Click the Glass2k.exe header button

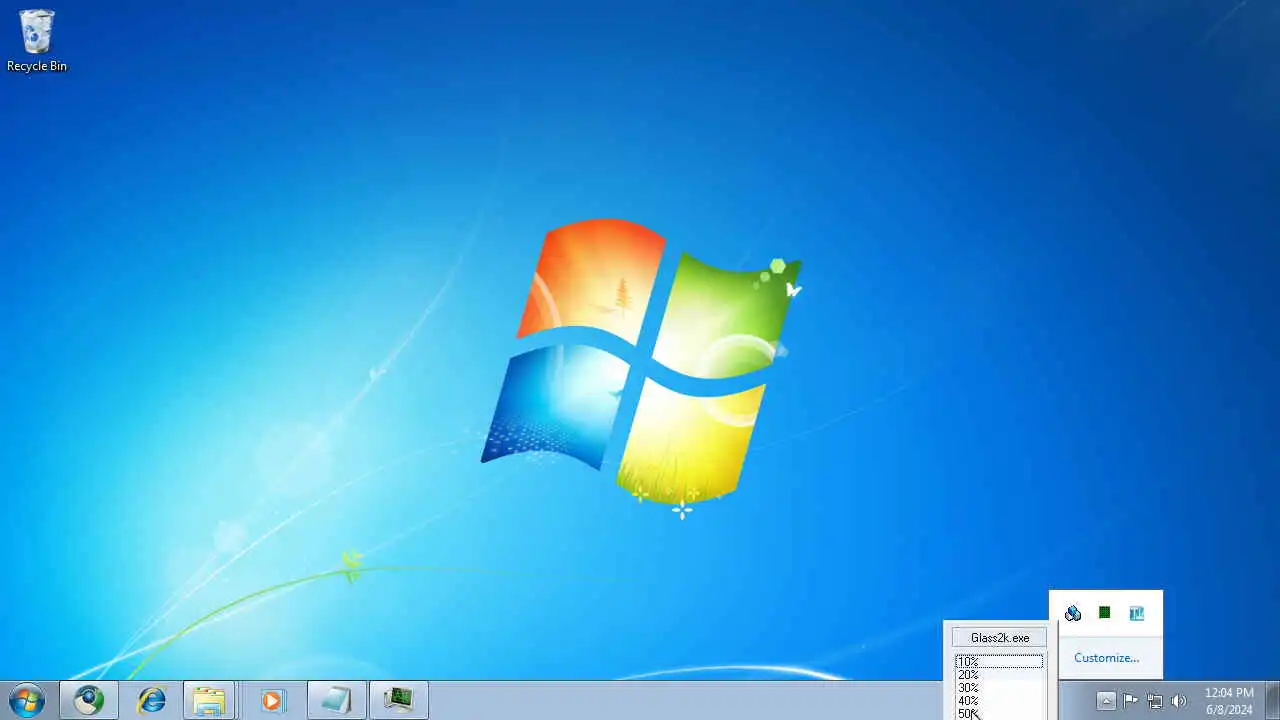pyautogui.click(x=1000, y=637)
